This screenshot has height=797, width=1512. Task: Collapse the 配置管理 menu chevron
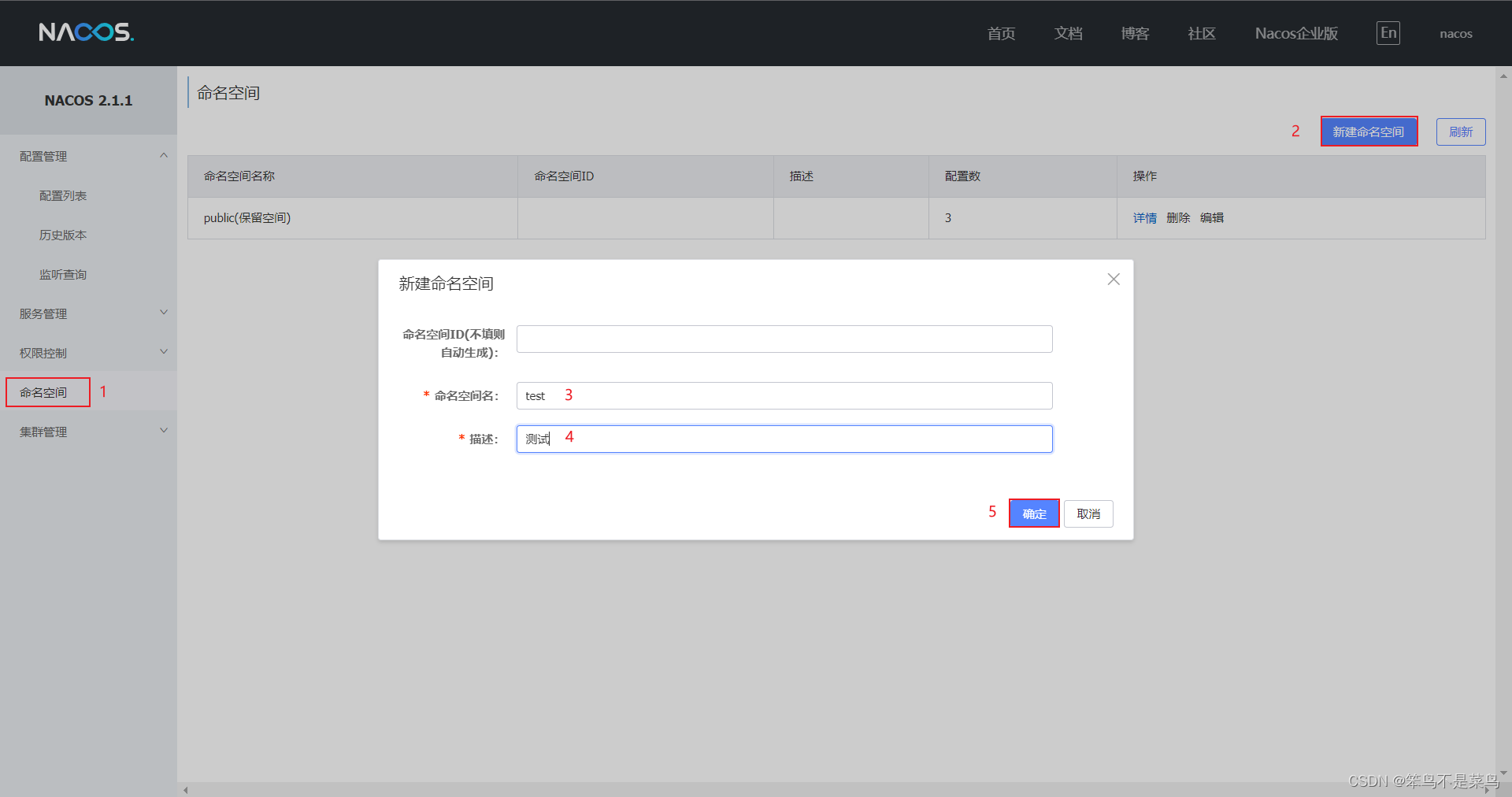point(164,155)
